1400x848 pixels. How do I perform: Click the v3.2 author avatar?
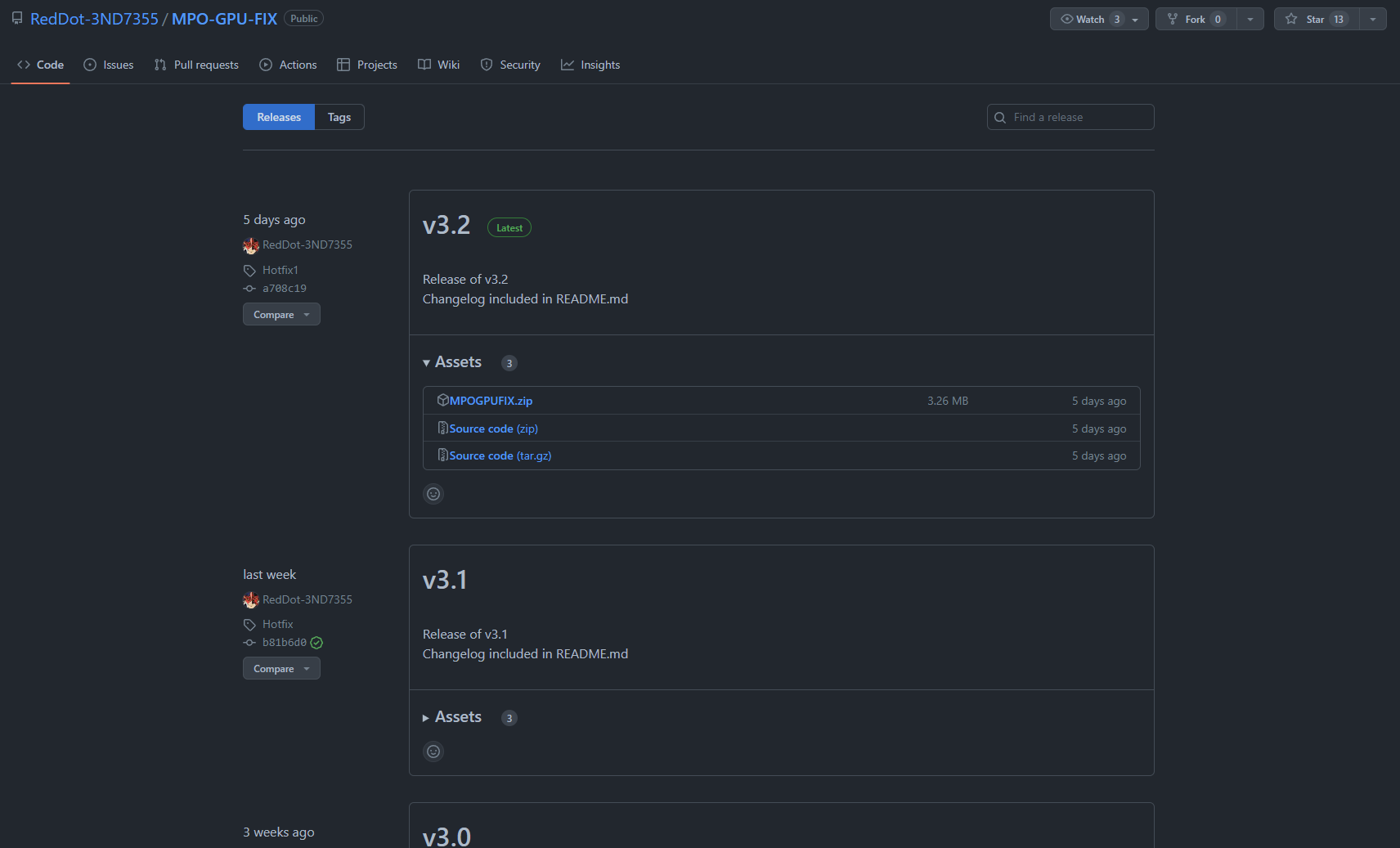coord(251,245)
